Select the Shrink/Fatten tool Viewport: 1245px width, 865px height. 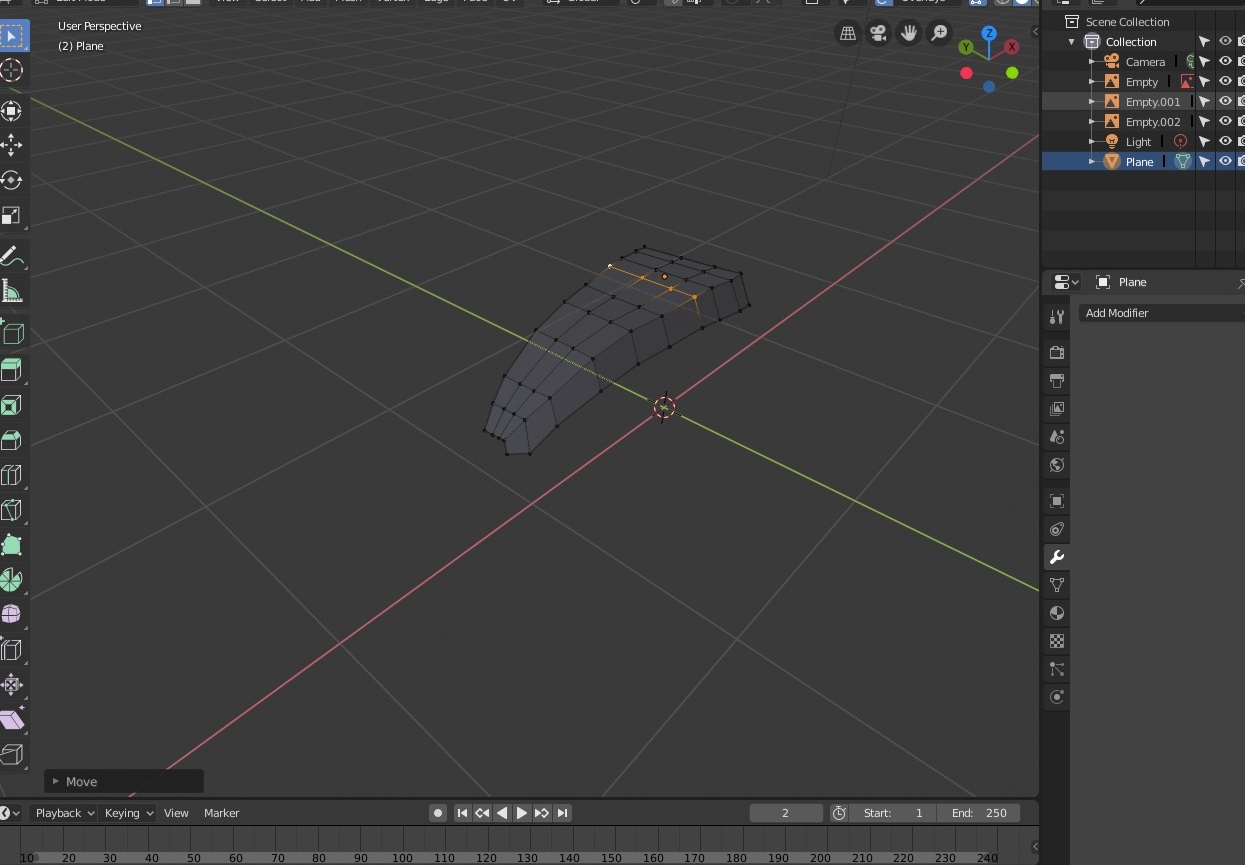click(x=12, y=685)
